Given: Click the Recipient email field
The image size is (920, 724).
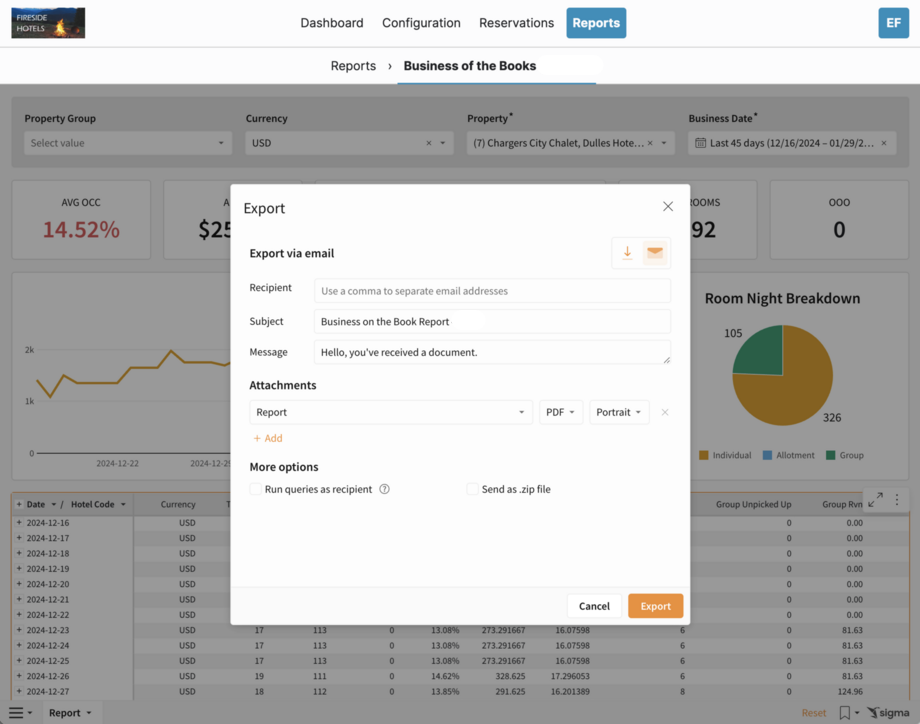Looking at the screenshot, I should tap(492, 291).
